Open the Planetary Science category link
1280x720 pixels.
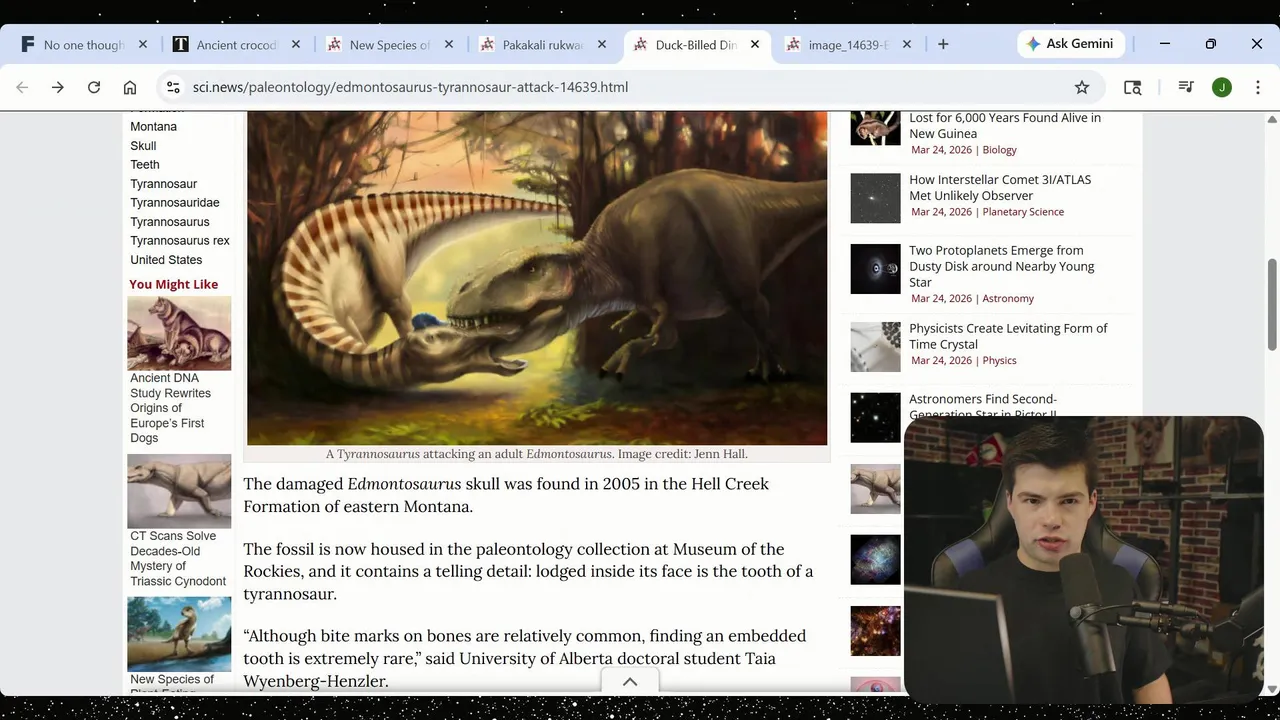pos(1023,212)
